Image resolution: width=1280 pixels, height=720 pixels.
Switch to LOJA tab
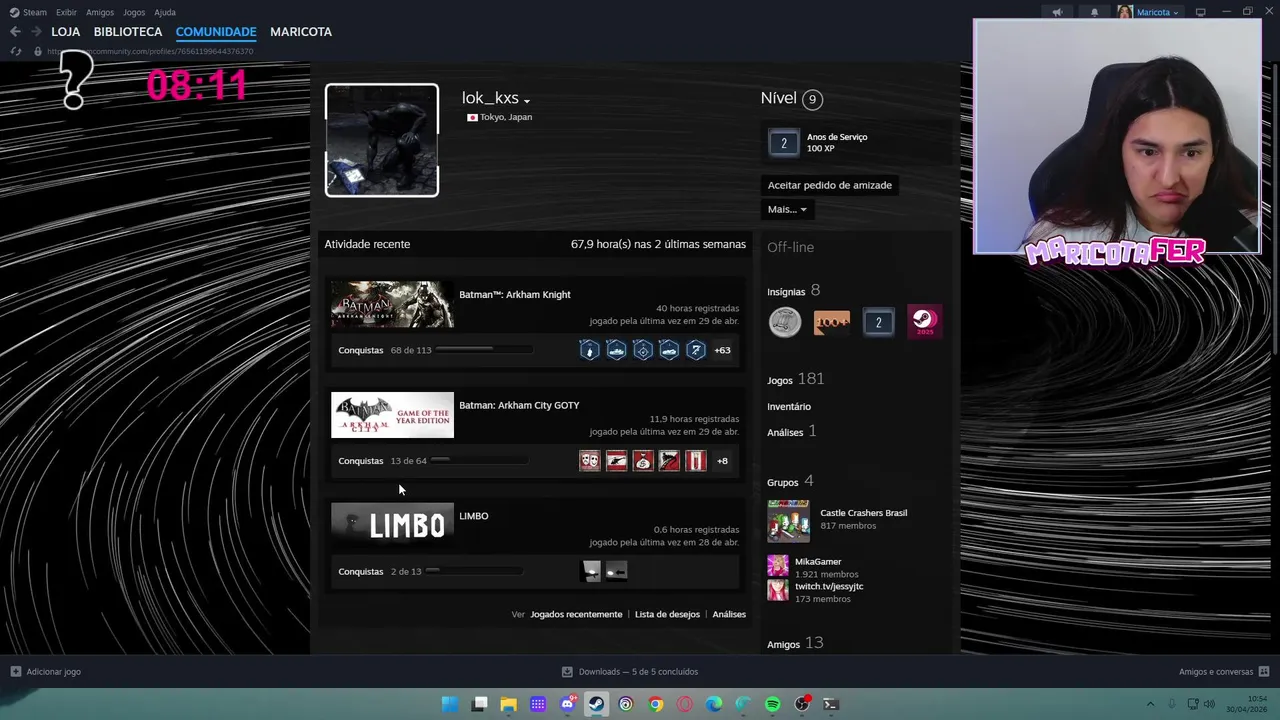pyautogui.click(x=65, y=32)
